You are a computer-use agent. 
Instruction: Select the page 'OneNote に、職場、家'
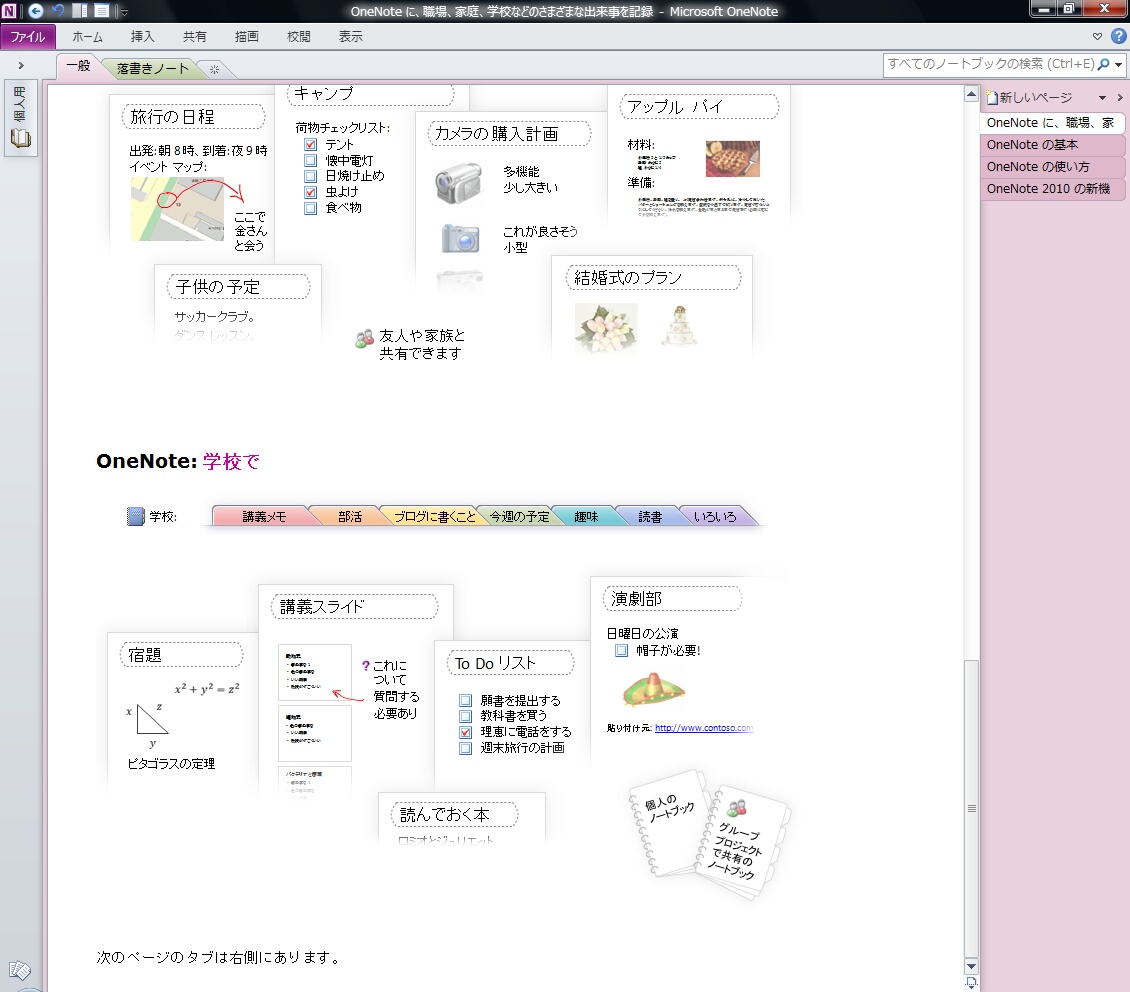(x=1051, y=122)
